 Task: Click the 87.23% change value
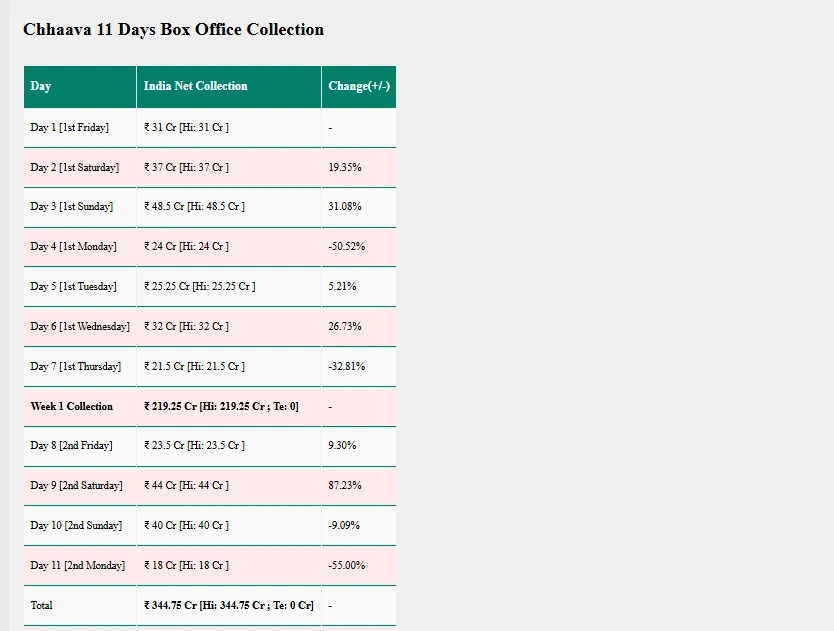[x=345, y=485]
